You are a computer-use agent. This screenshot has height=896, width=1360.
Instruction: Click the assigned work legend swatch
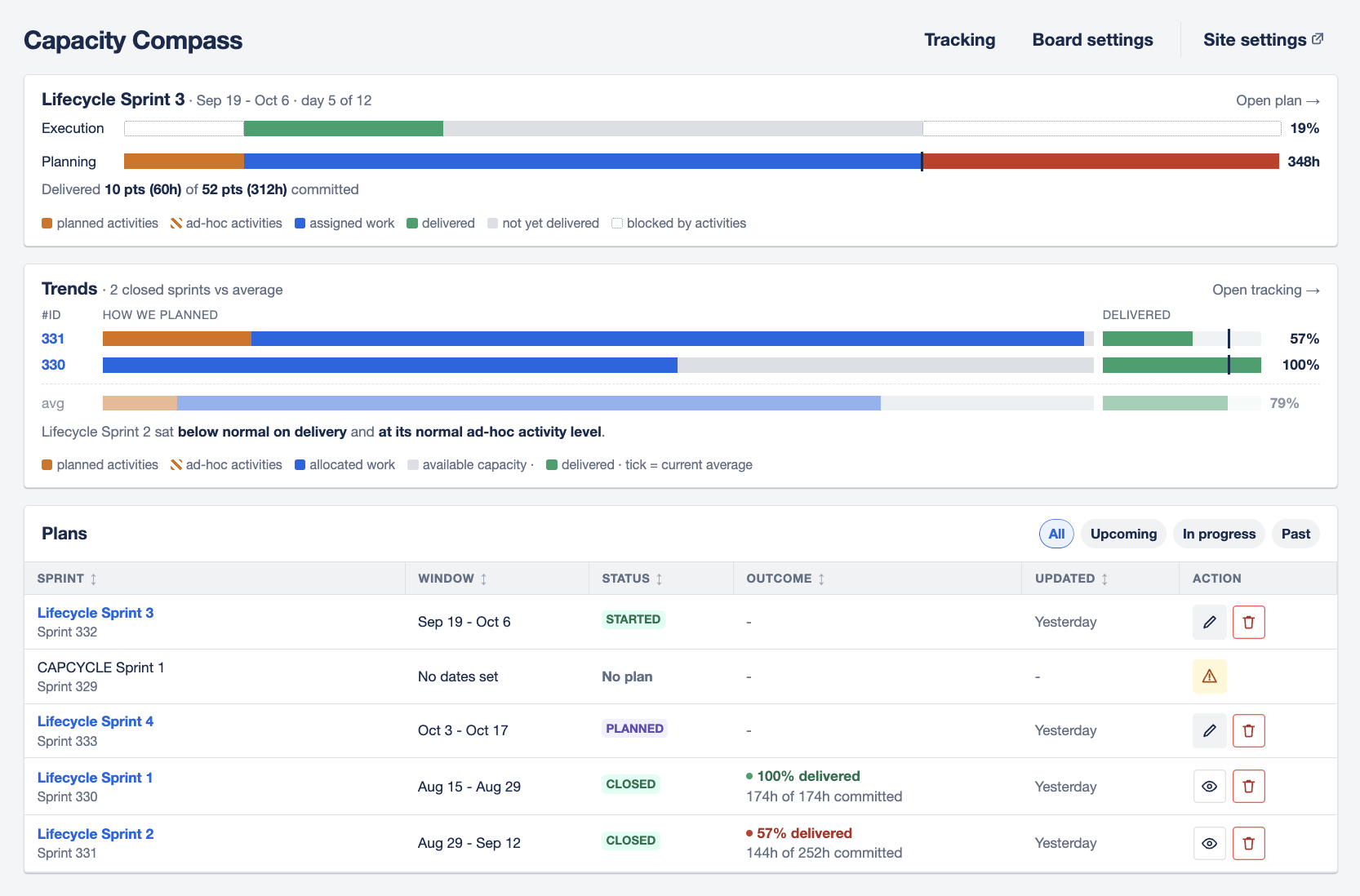point(300,224)
